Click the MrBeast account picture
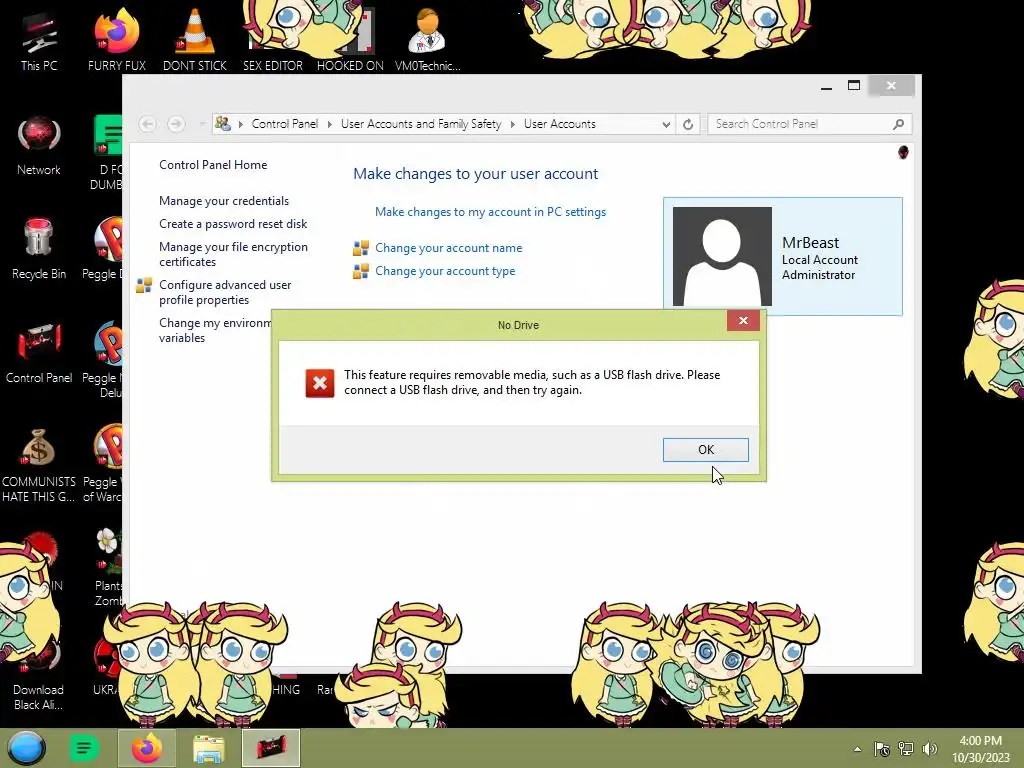Viewport: 1024px width, 768px height. pyautogui.click(x=722, y=256)
